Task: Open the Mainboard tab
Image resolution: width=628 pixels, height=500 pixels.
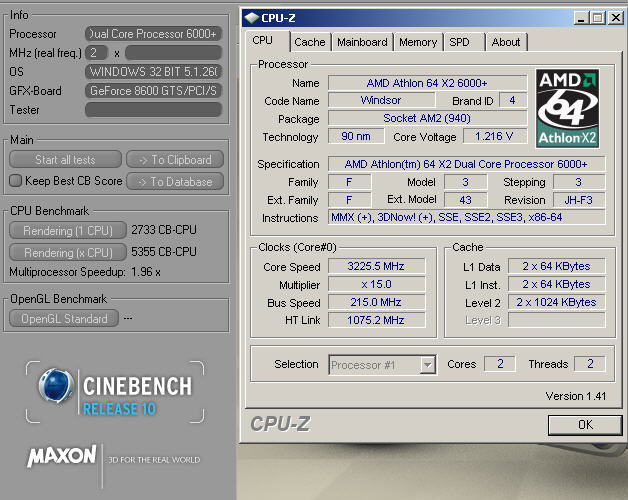Action: click(362, 42)
